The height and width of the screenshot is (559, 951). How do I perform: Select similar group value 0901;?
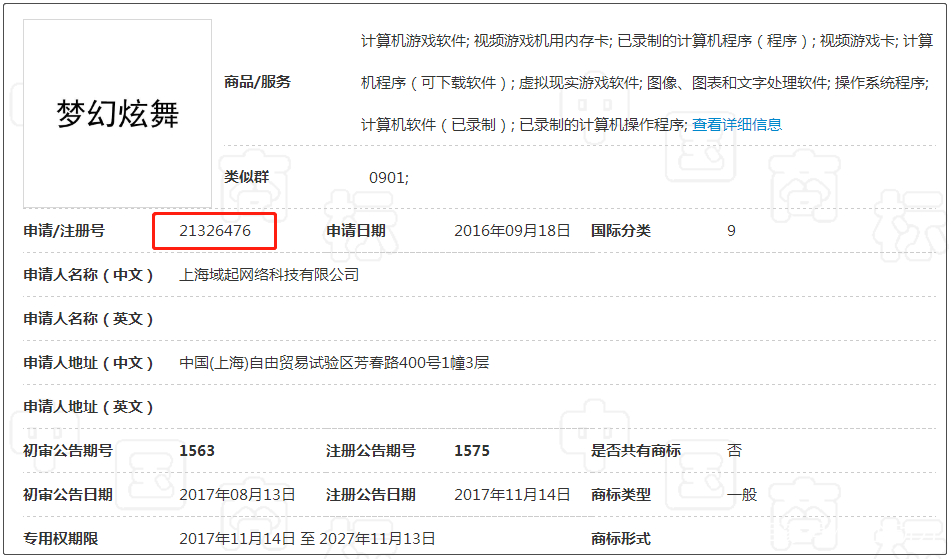click(389, 178)
